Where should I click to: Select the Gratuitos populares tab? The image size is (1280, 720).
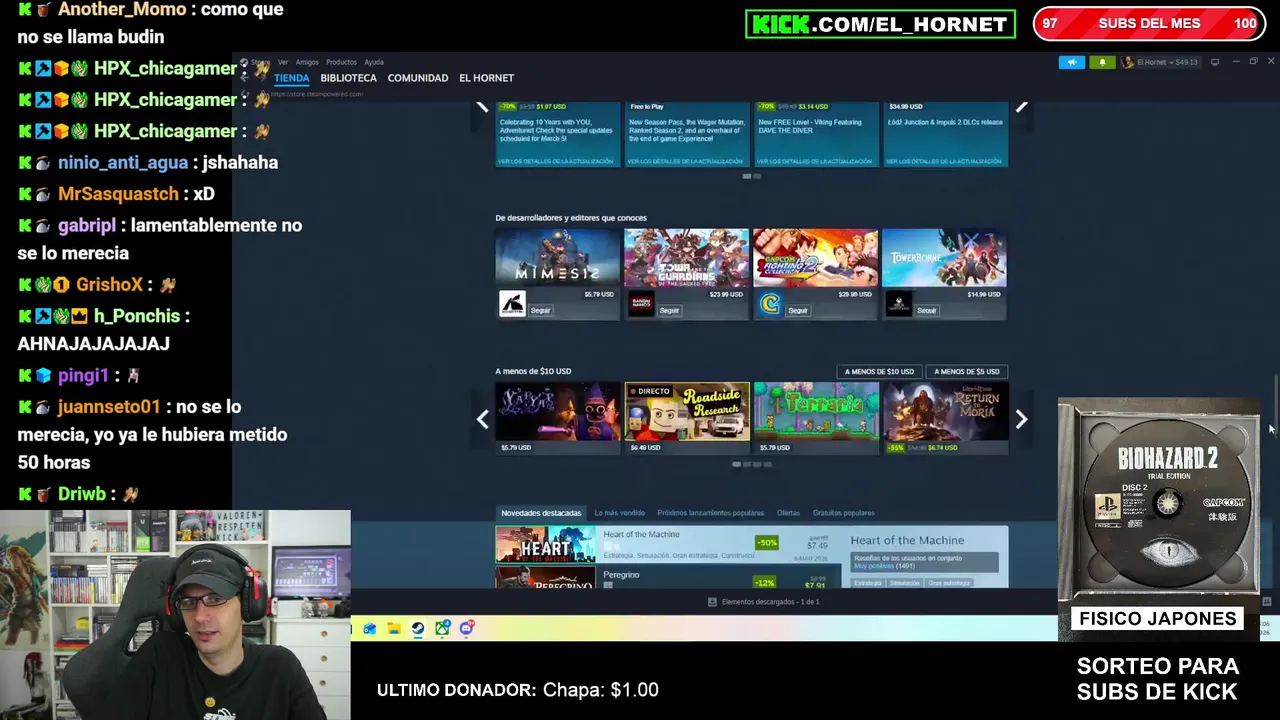click(x=843, y=513)
